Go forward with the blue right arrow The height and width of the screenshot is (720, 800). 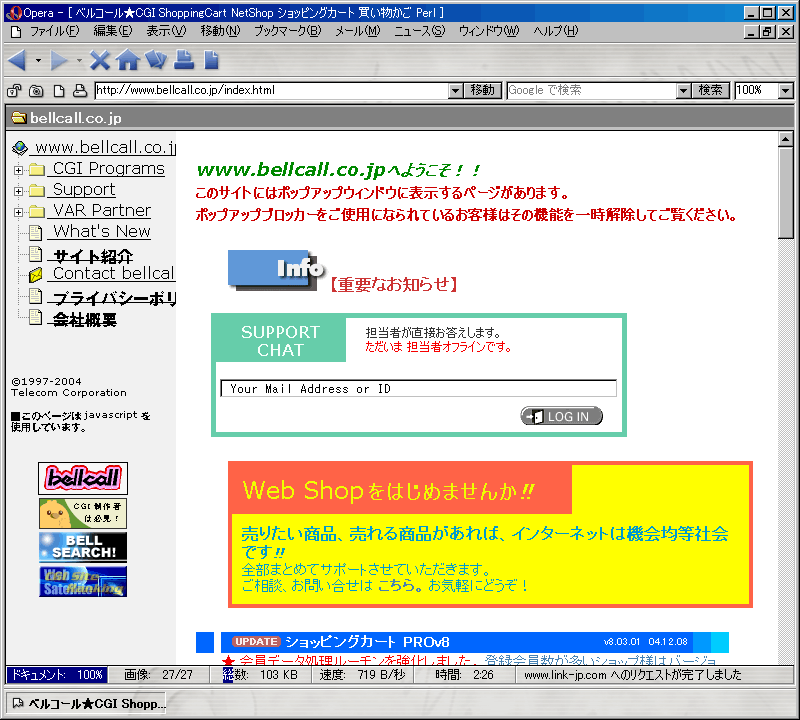coord(59,60)
